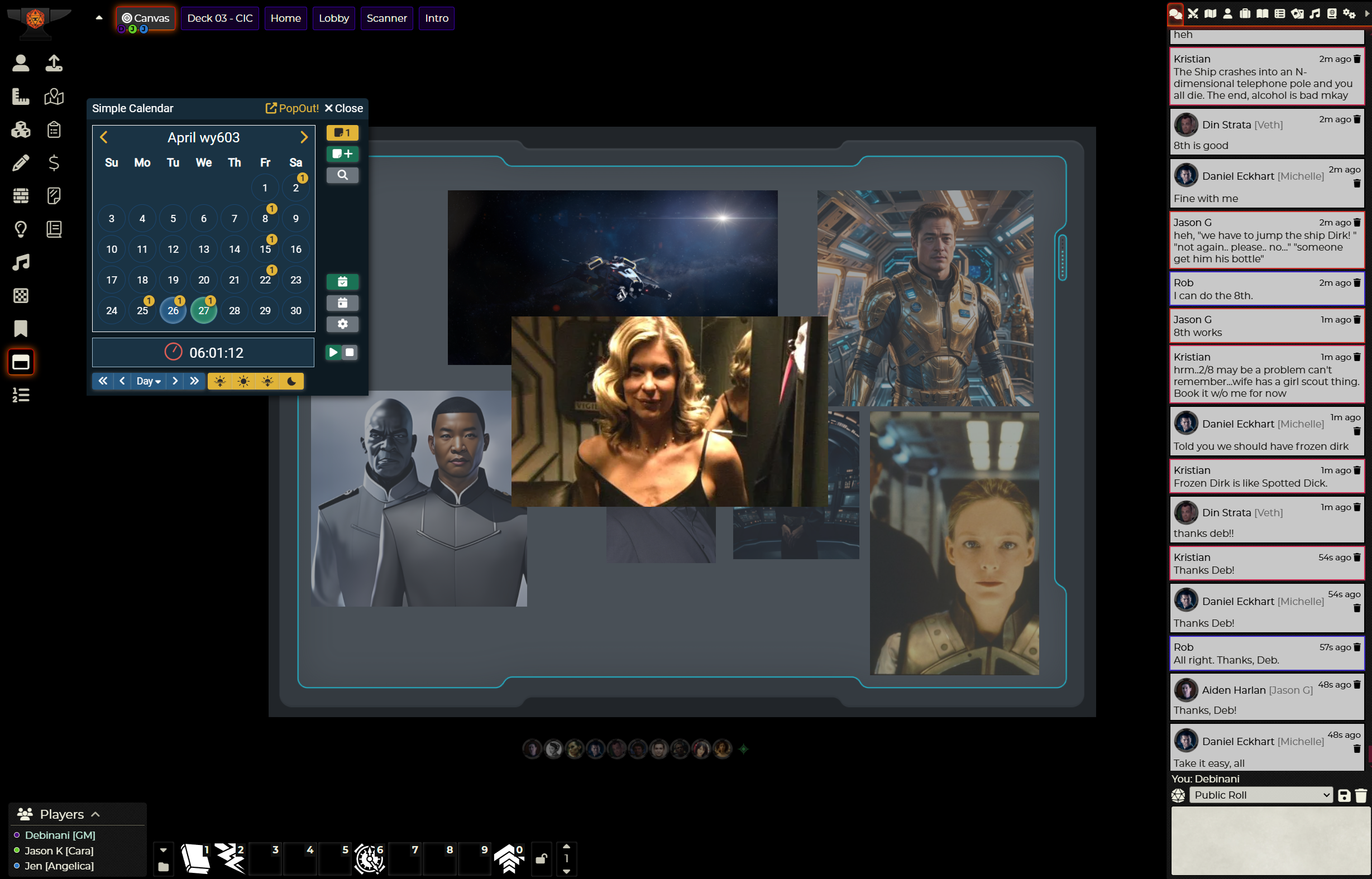Switch to the Home scene
This screenshot has width=1372, height=879.
(x=285, y=18)
